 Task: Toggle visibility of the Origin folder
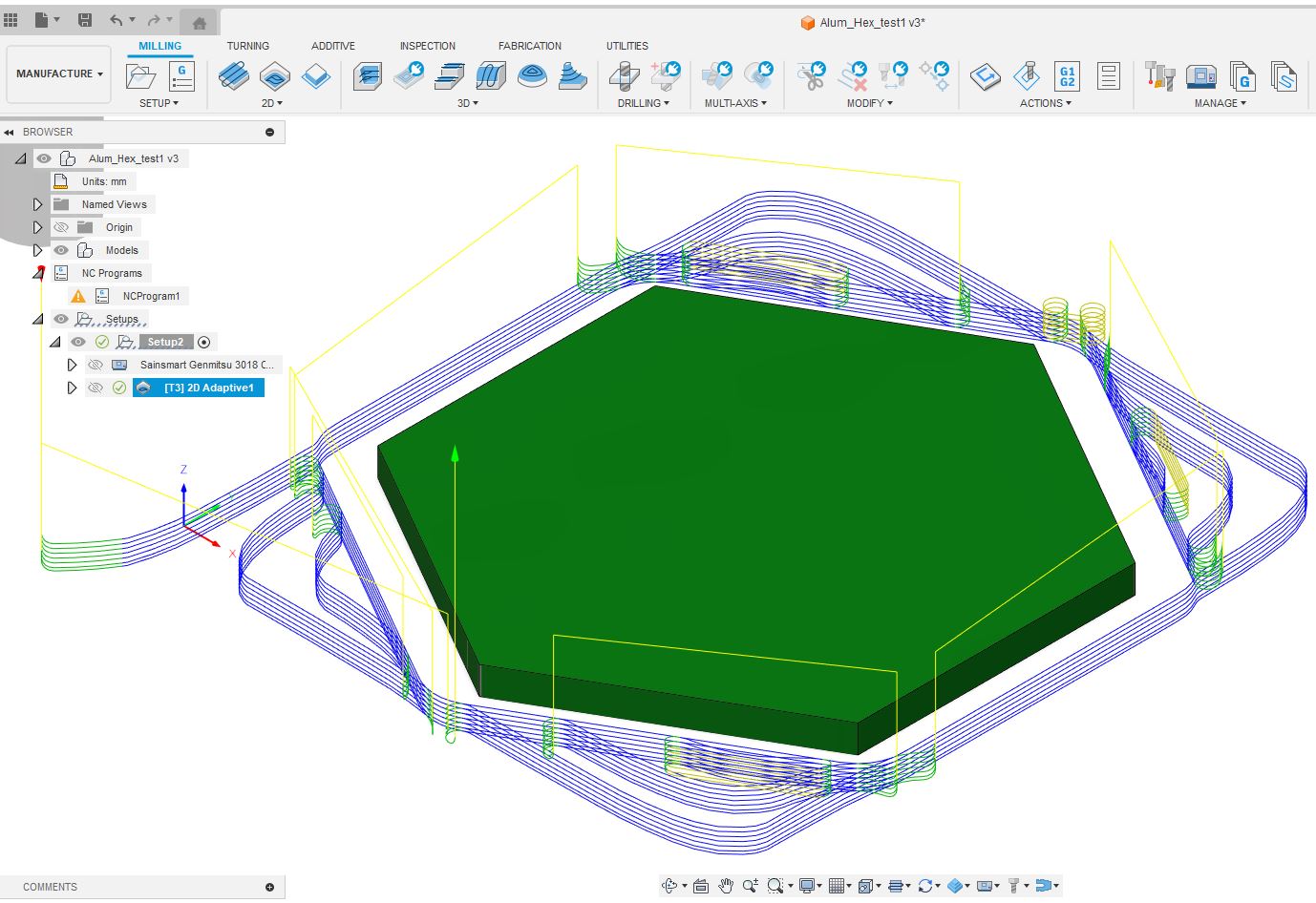60,227
